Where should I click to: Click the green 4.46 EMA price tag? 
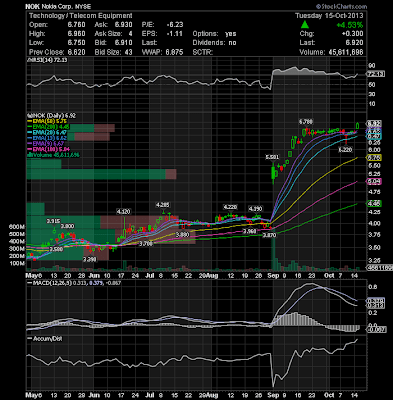coord(374,203)
